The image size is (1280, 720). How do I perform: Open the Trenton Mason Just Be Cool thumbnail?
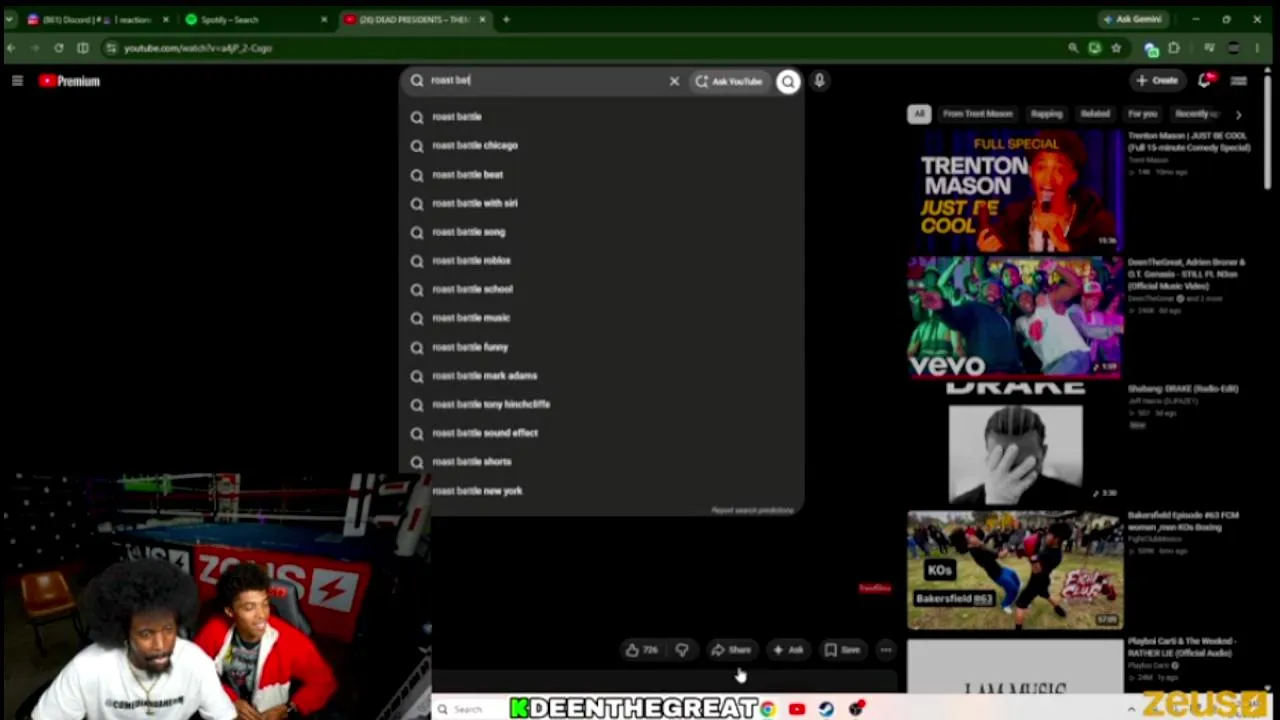[1015, 190]
